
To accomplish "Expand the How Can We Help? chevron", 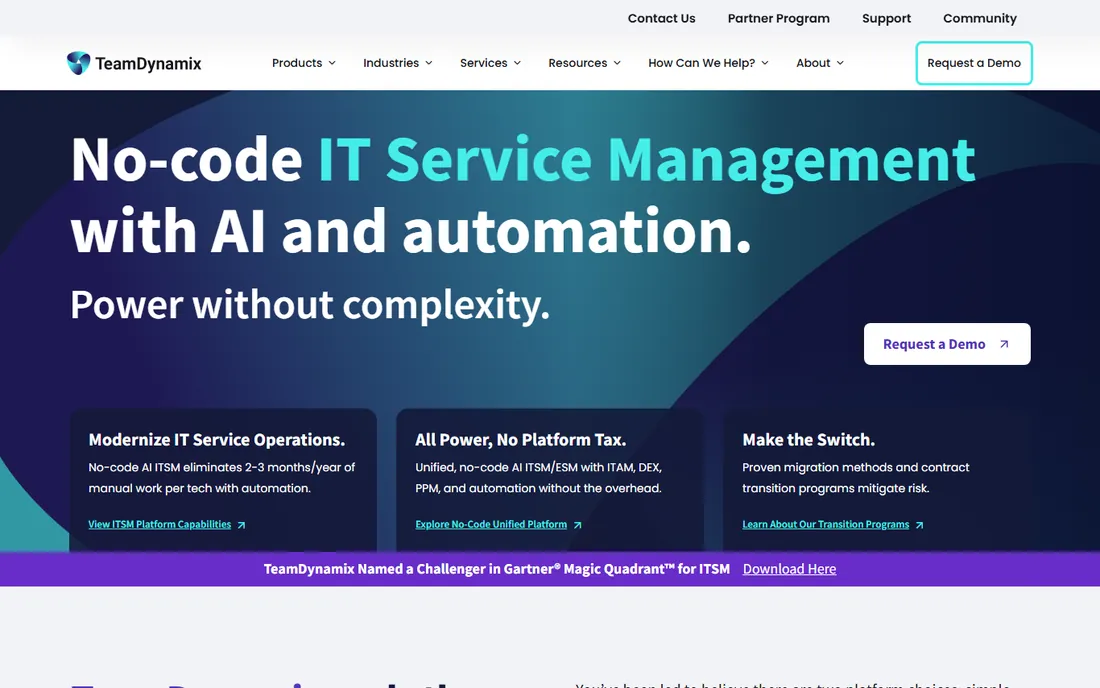I will [x=765, y=63].
